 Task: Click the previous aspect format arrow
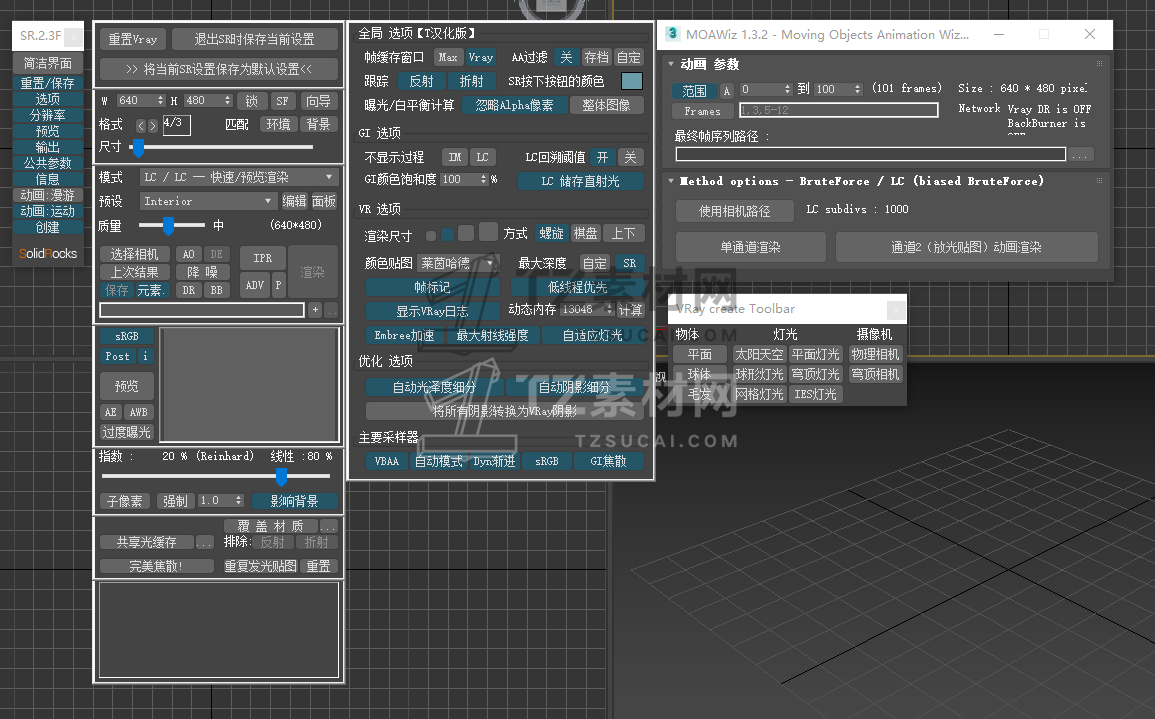(141, 126)
